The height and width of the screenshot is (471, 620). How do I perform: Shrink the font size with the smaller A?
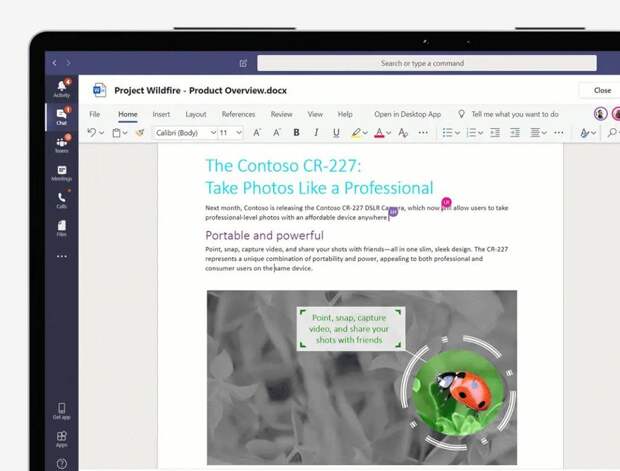277,132
